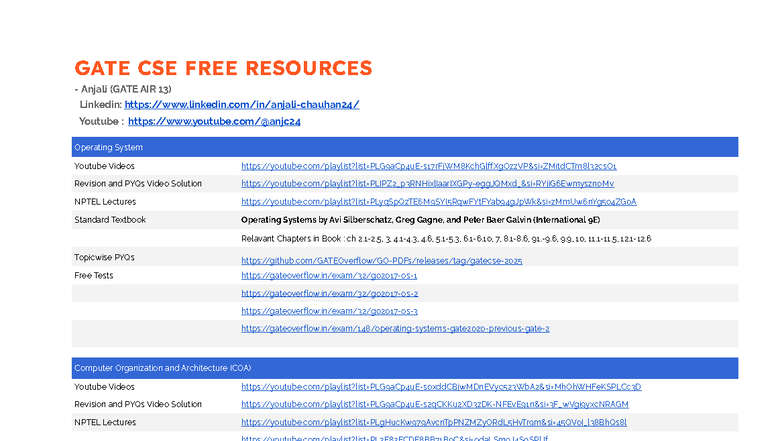This screenshot has height=441, width=784.
Task: Open OS Revision and PYQs Video Solution link
Action: (x=428, y=184)
